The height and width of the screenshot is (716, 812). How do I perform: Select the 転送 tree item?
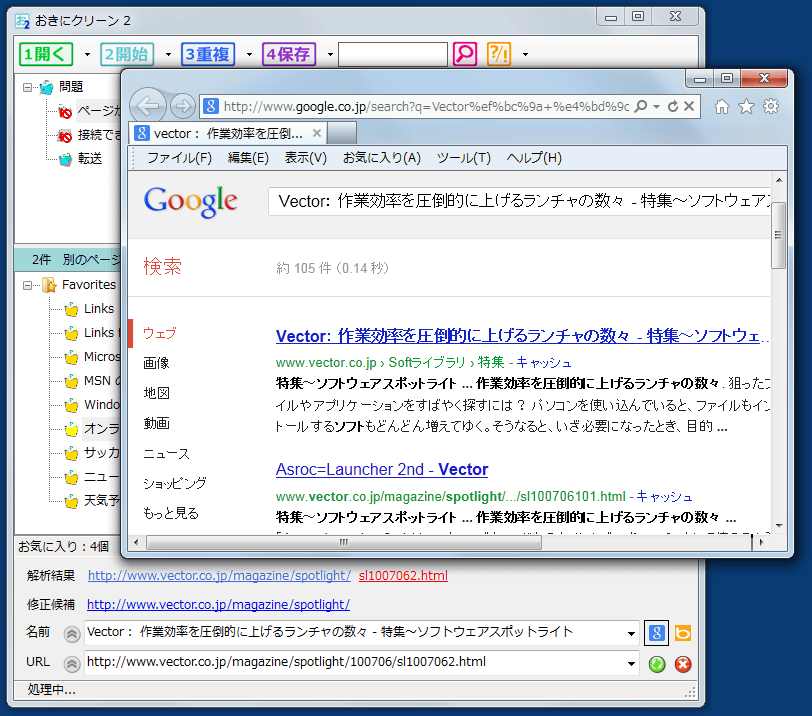tap(90, 158)
